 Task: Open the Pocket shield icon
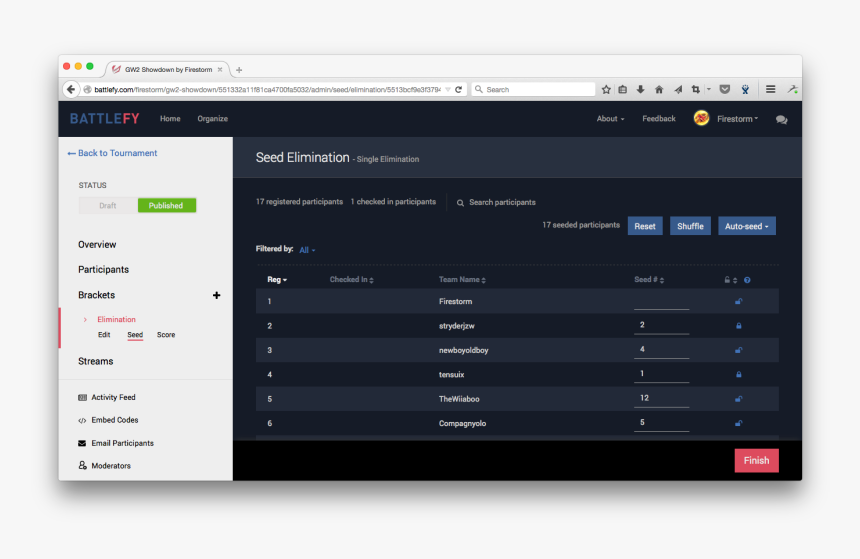(725, 89)
